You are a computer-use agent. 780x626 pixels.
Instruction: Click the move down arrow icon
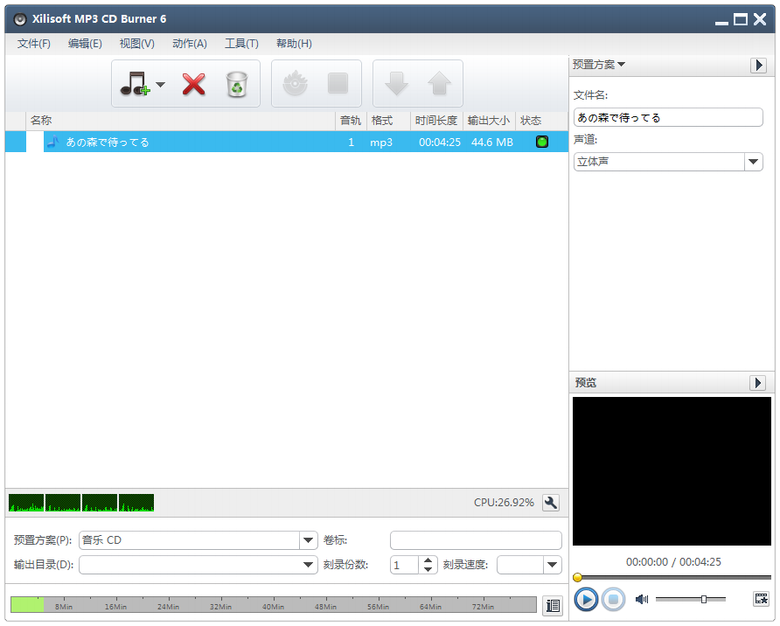[397, 84]
